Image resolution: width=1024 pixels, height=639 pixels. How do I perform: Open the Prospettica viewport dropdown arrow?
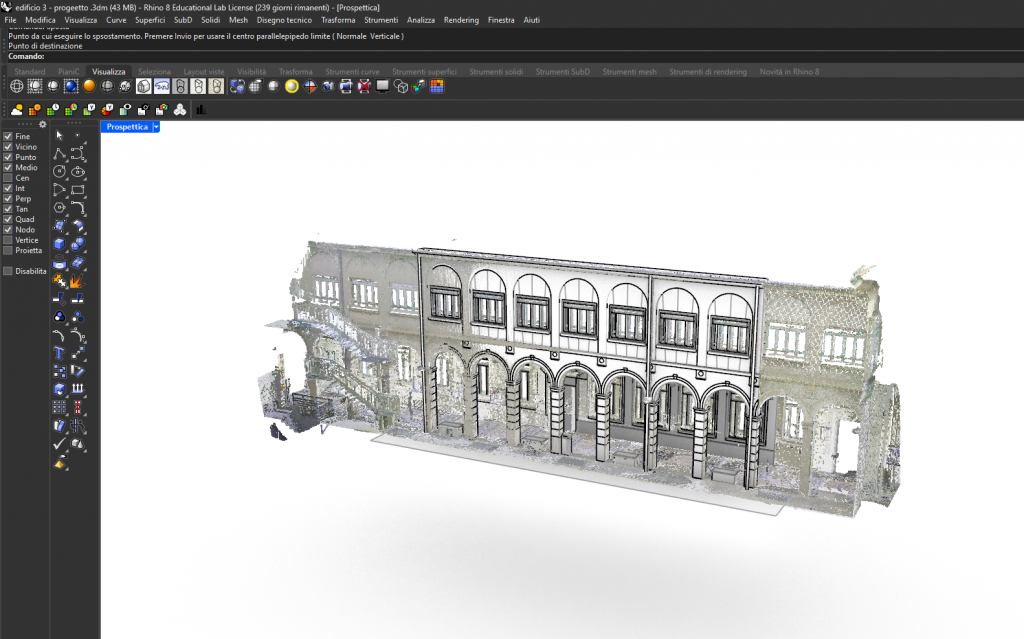coord(156,127)
